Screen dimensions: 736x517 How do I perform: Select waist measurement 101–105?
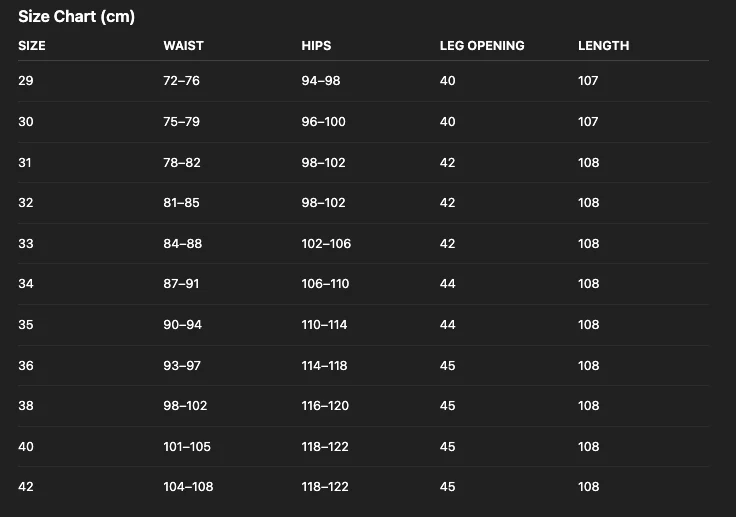[x=187, y=446]
